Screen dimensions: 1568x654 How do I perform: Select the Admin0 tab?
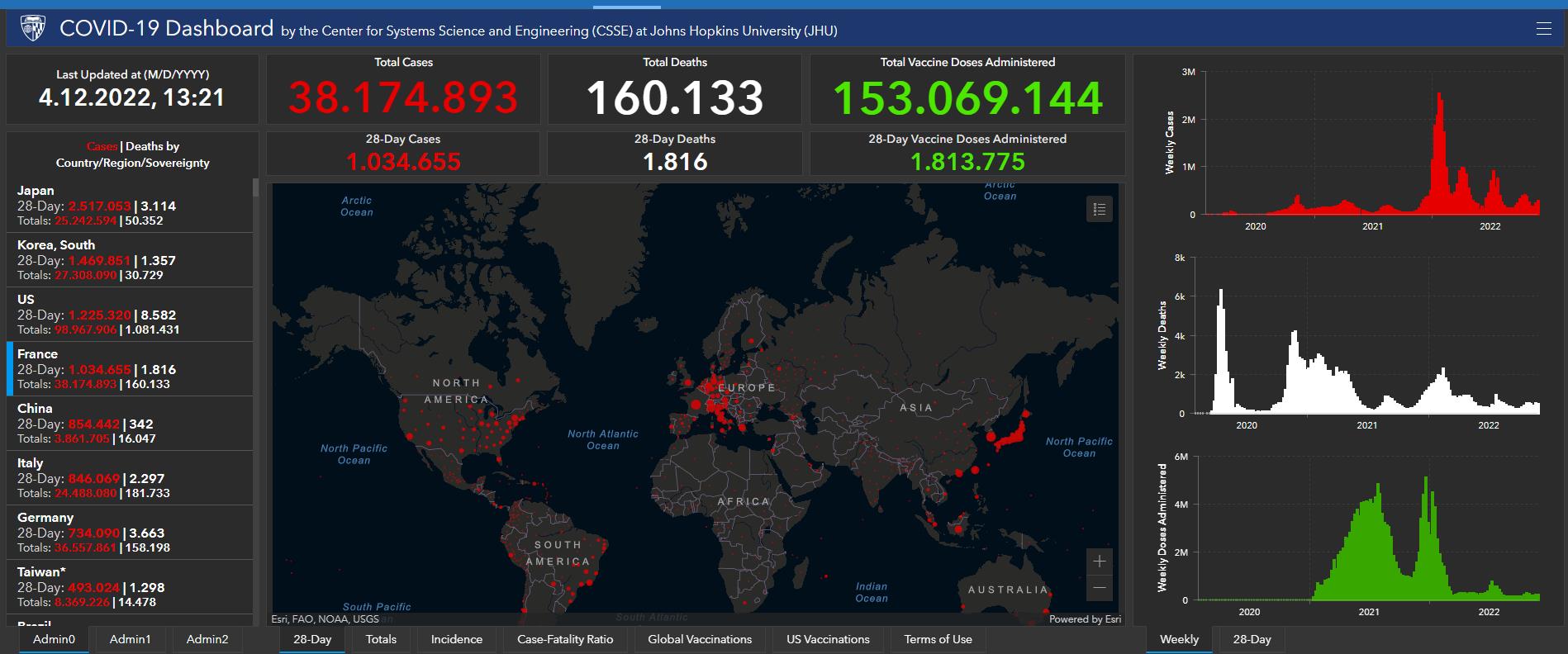click(x=54, y=639)
